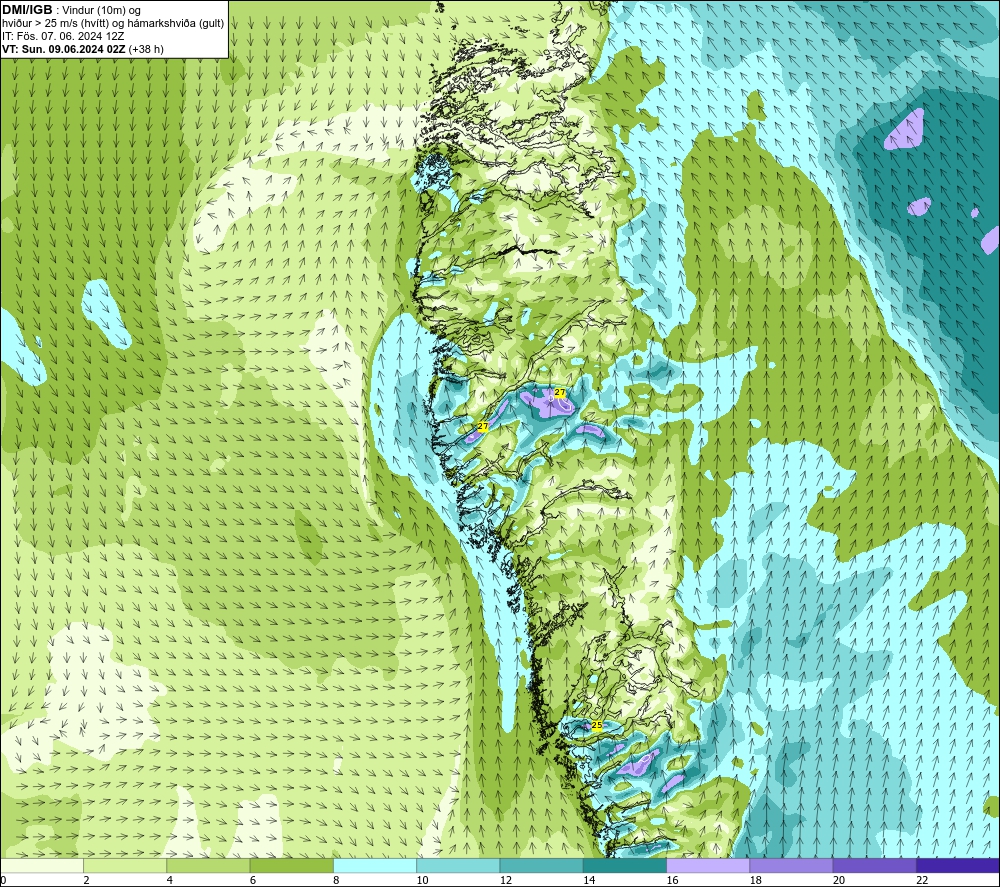Click the '14' scale number
This screenshot has height=887, width=1000.
click(589, 880)
